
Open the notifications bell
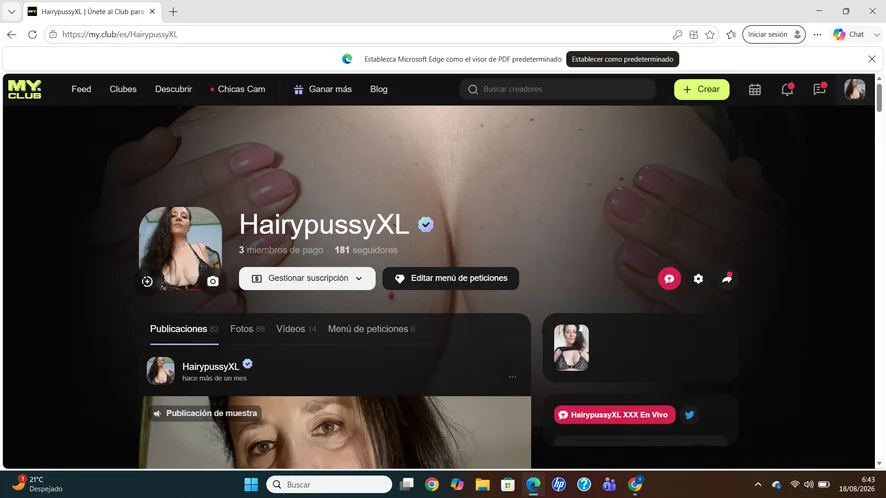(x=787, y=89)
